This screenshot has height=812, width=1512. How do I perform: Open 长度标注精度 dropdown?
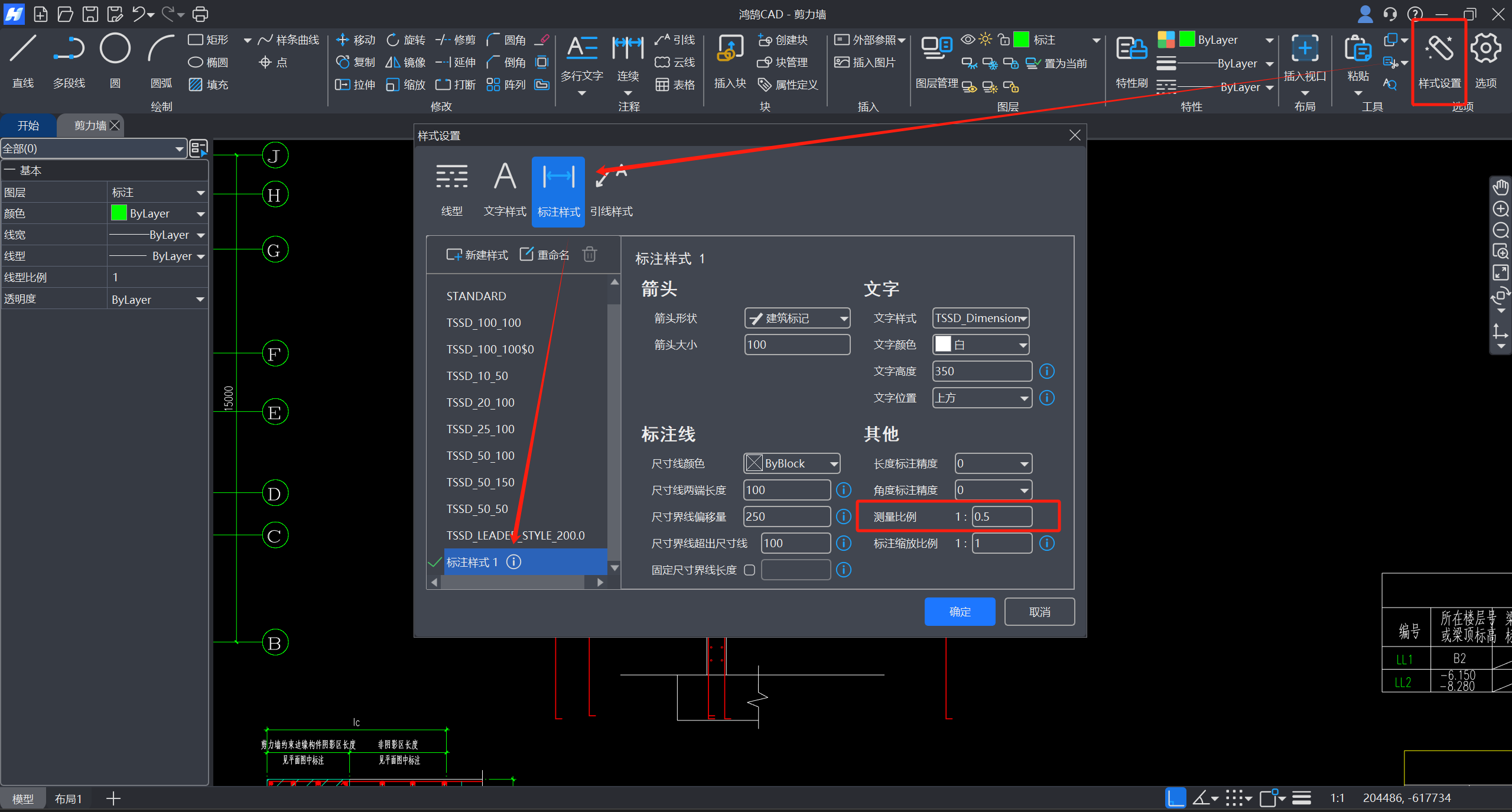point(993,463)
